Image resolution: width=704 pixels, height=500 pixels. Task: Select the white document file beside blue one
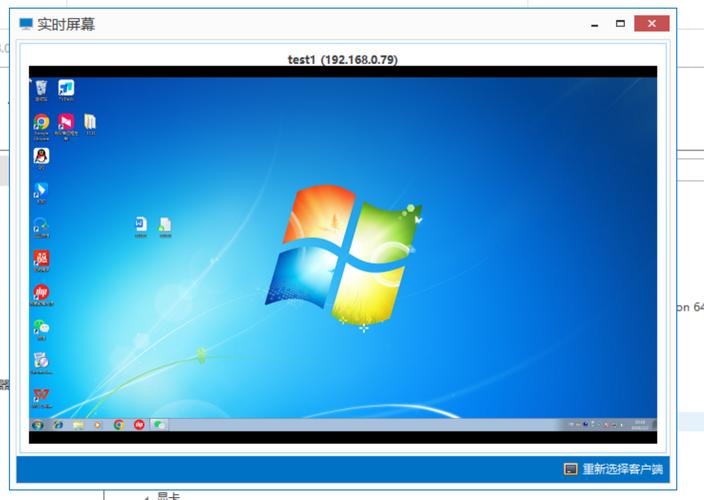[165, 224]
